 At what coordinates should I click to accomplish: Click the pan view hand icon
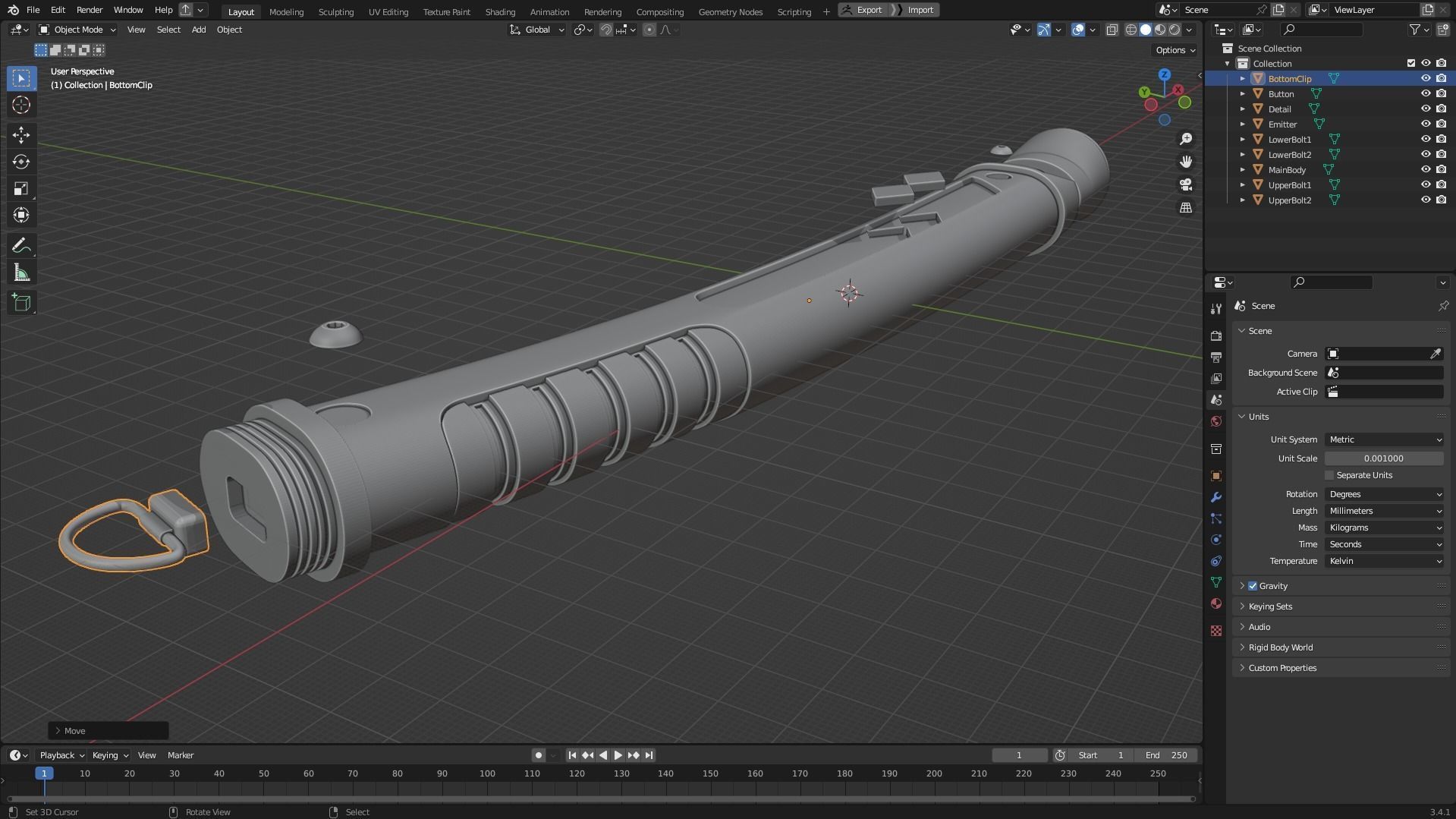[1185, 162]
